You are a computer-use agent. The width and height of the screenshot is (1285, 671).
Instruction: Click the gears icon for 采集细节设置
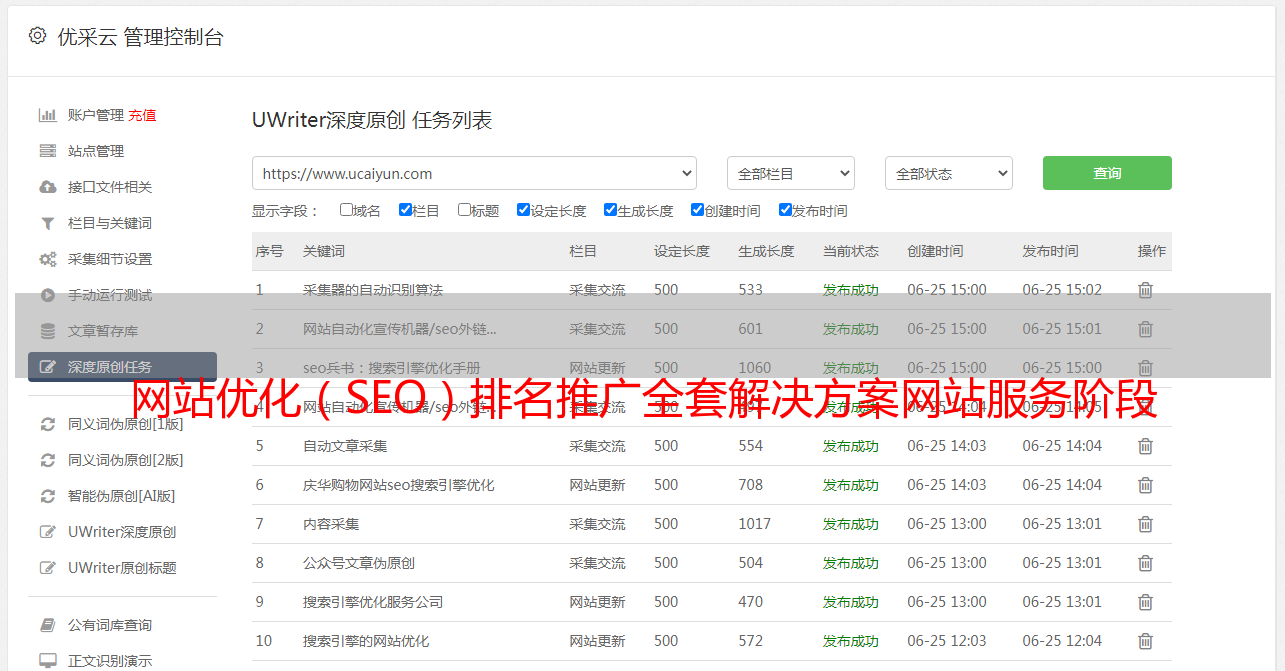47,259
